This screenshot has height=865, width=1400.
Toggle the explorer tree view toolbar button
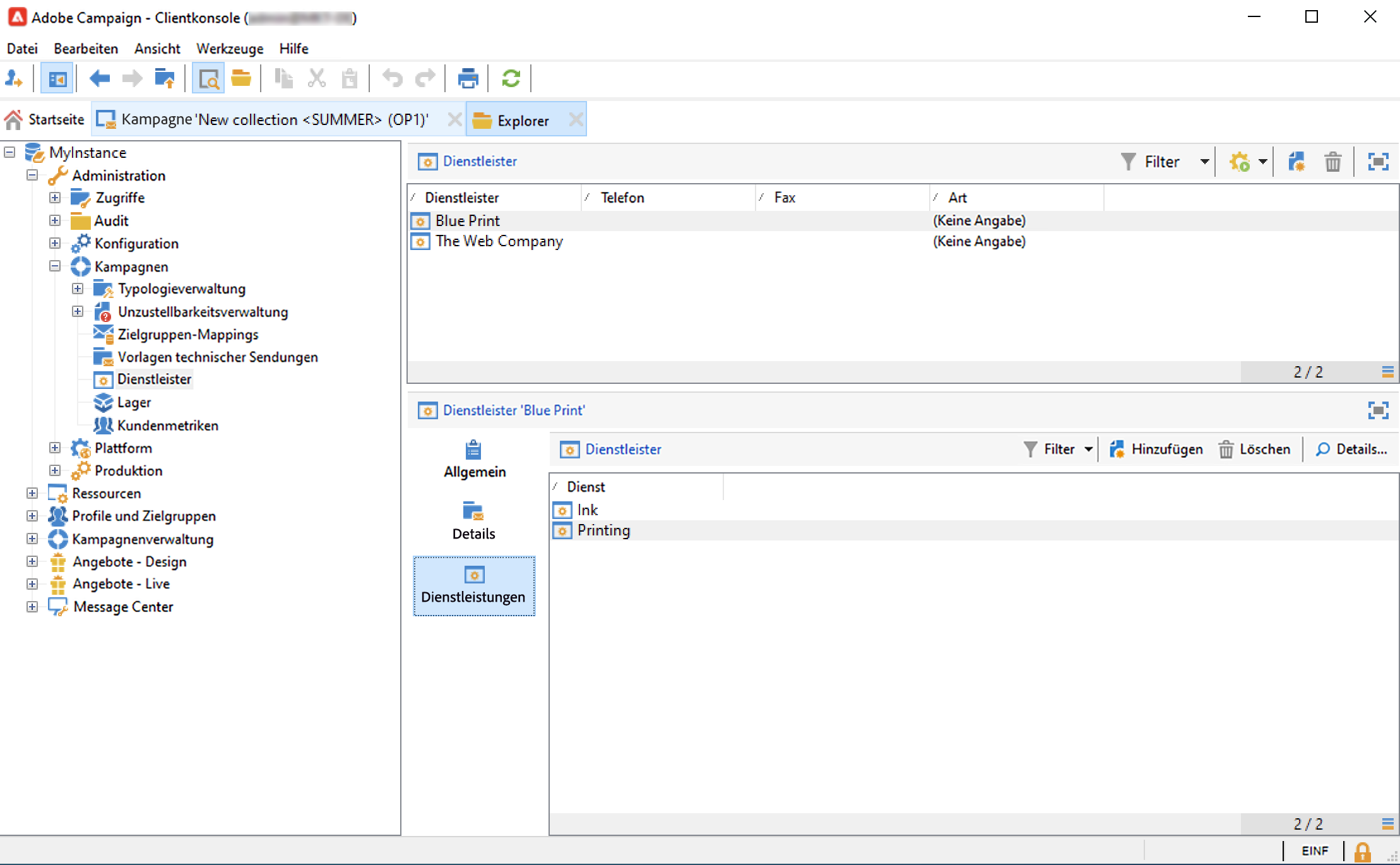57,79
